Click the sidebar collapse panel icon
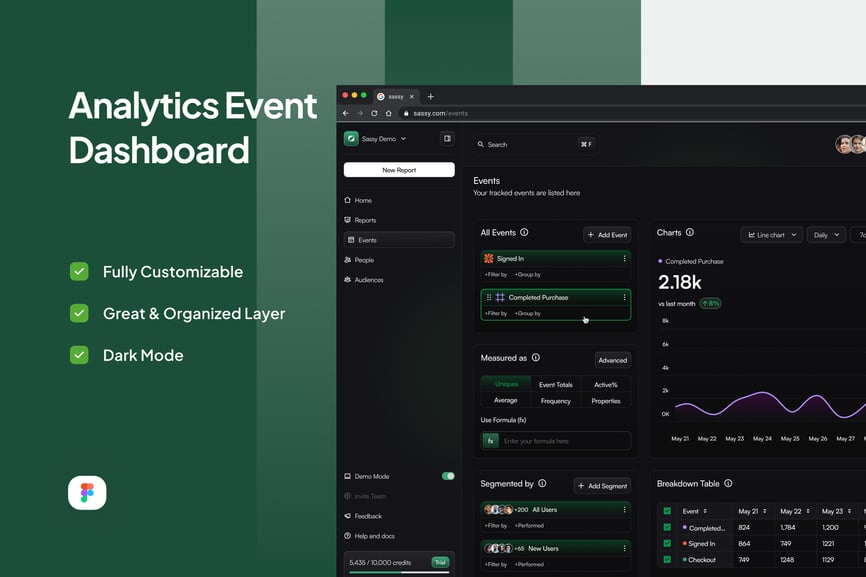Viewport: 866px width, 577px height. tap(447, 139)
